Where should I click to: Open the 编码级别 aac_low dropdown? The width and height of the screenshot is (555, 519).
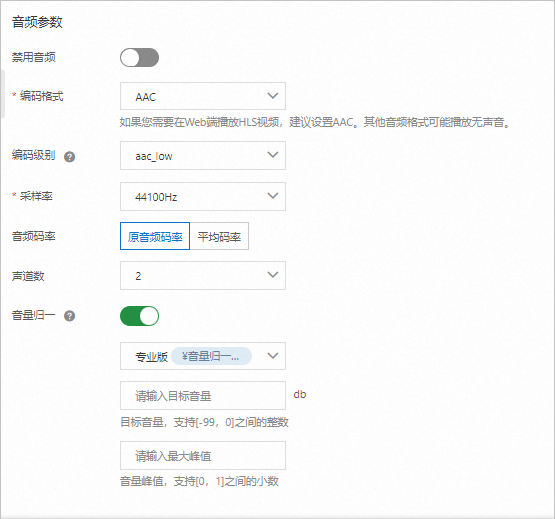(203, 155)
